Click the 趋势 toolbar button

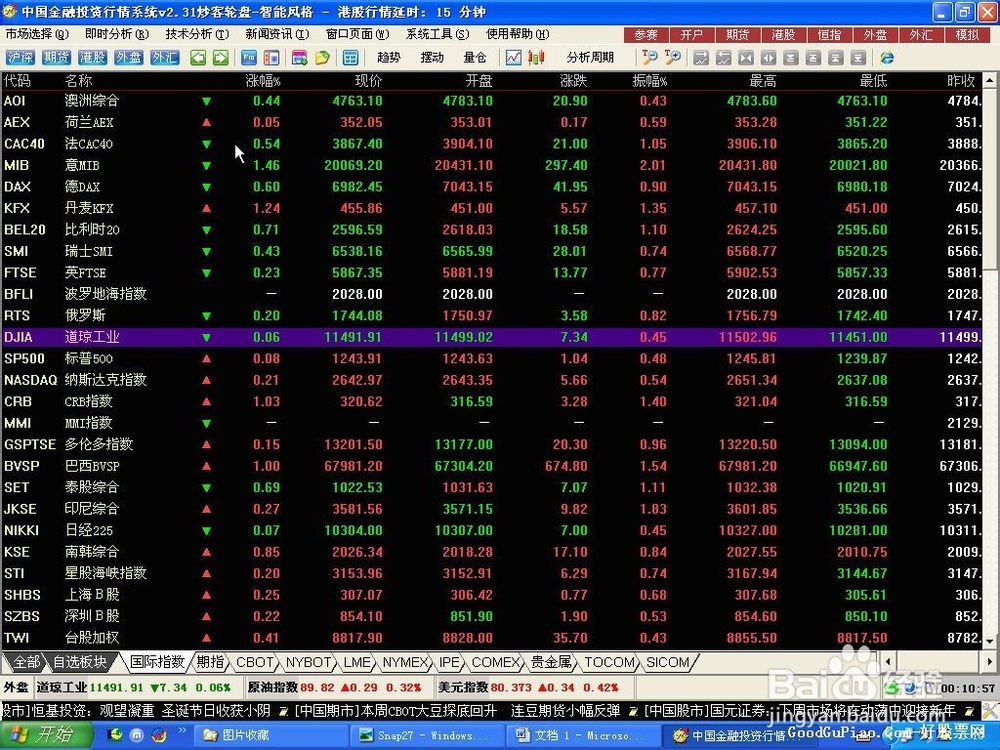(388, 57)
